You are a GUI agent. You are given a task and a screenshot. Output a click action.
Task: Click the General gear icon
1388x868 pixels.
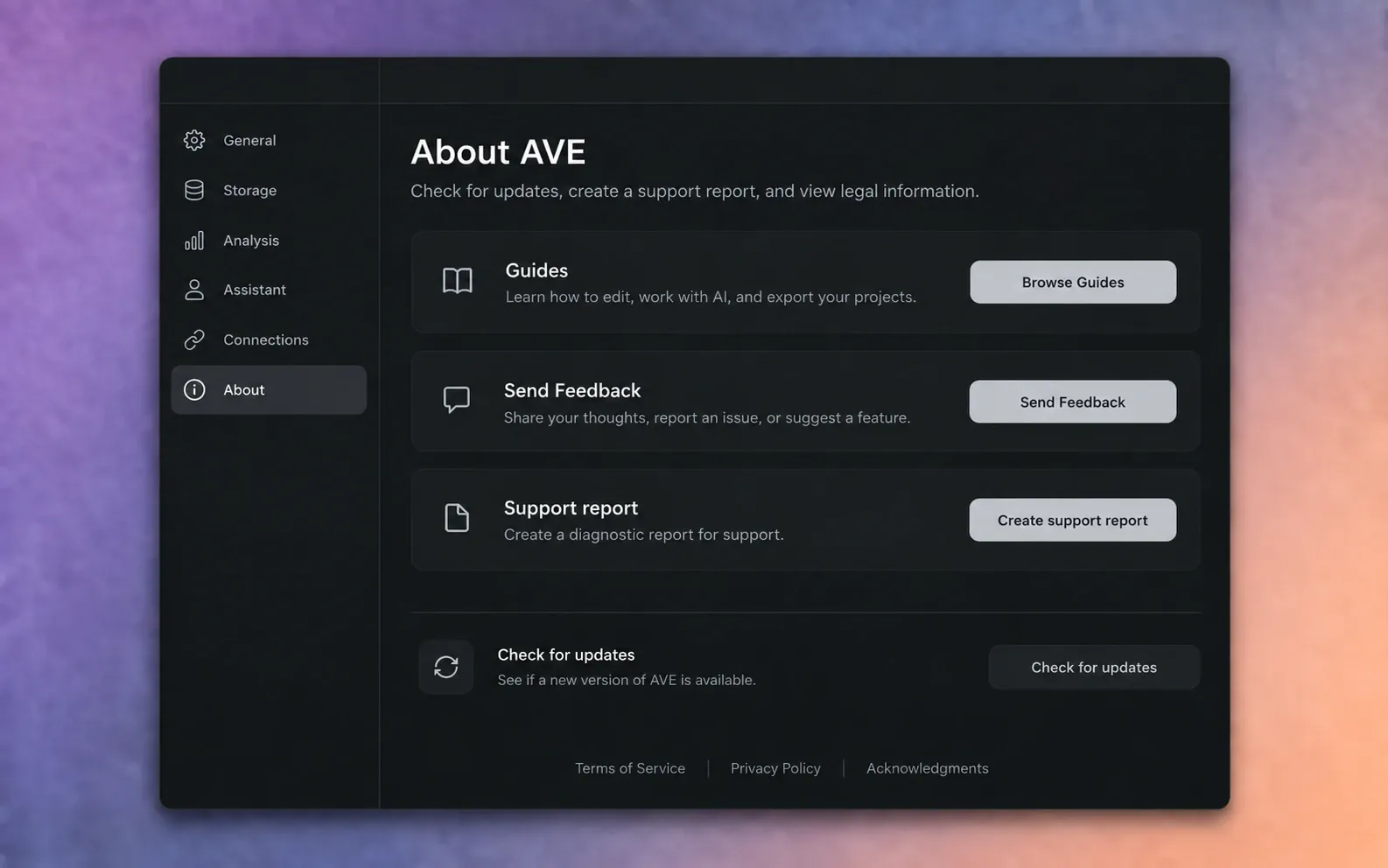pyautogui.click(x=194, y=140)
